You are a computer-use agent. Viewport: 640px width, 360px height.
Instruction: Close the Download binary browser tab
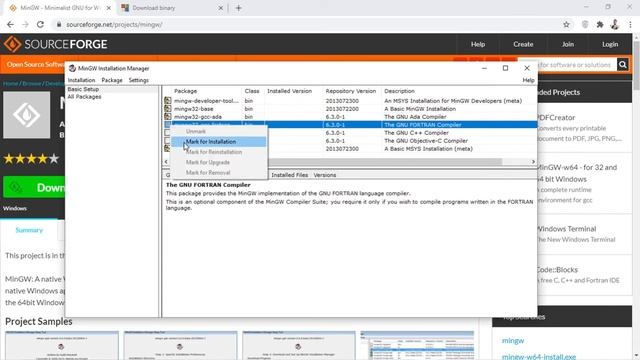[x=220, y=8]
